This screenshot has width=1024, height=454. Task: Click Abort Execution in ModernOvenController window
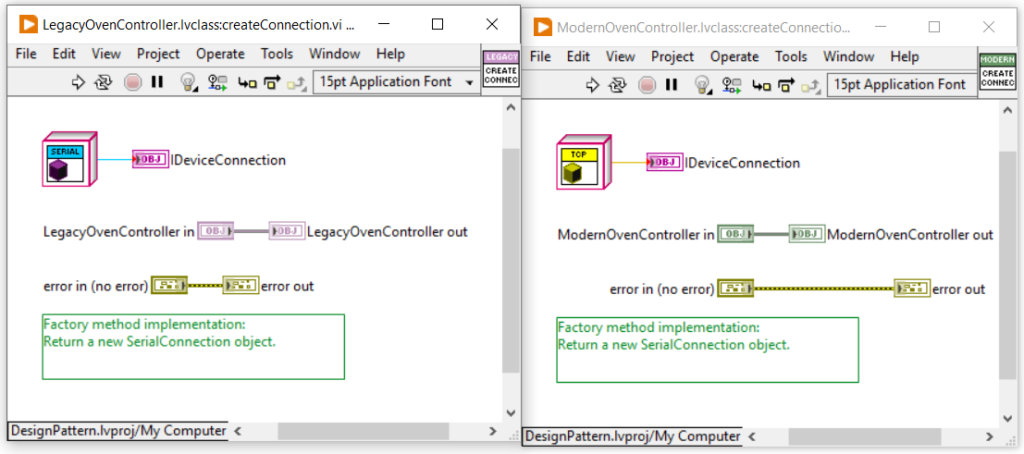[x=647, y=85]
